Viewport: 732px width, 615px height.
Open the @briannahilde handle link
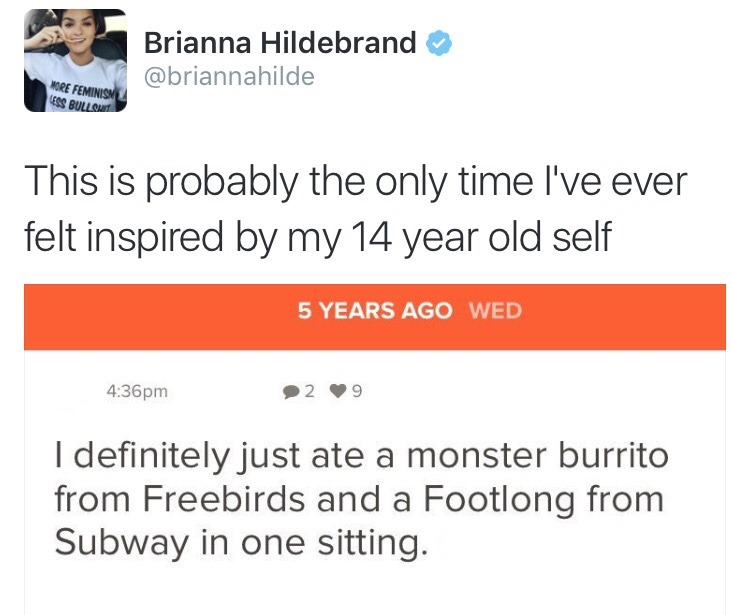pos(229,76)
